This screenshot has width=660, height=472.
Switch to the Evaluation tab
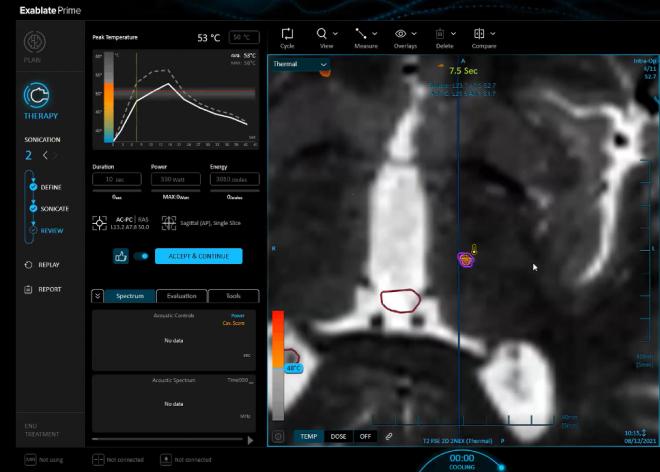click(182, 296)
